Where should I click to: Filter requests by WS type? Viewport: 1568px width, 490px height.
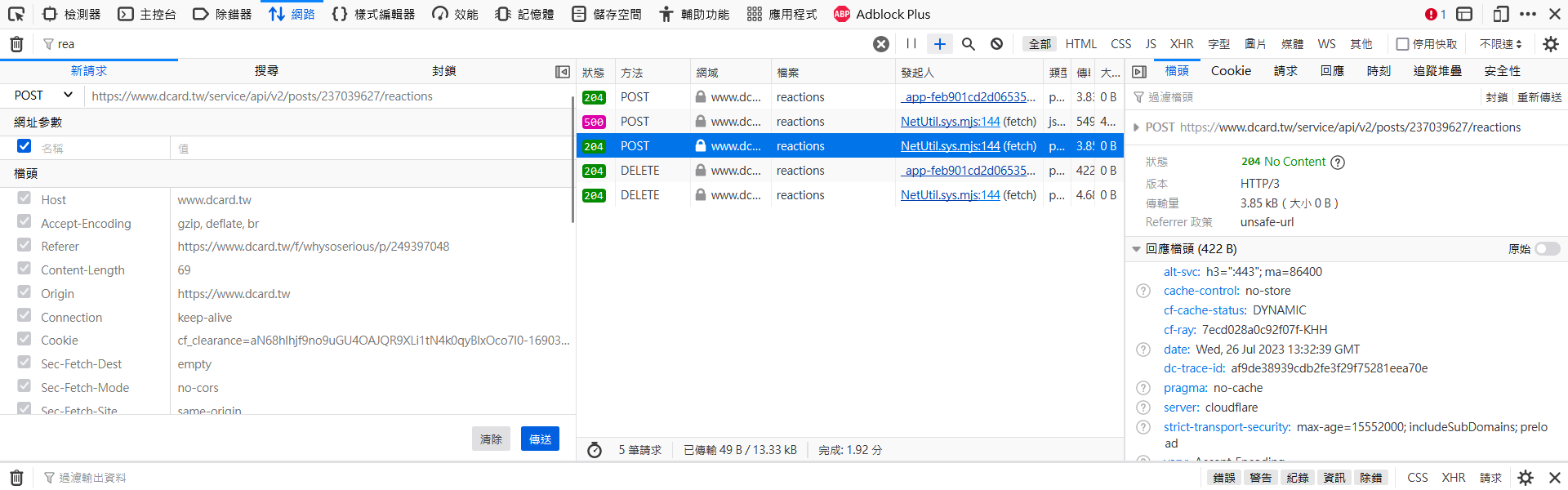point(1326,44)
